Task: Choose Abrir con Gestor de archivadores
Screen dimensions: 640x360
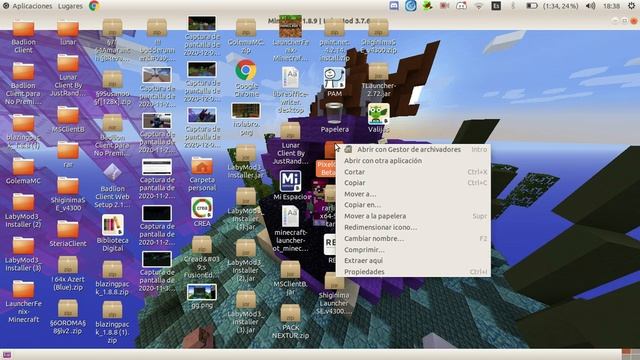Action: [x=413, y=149]
